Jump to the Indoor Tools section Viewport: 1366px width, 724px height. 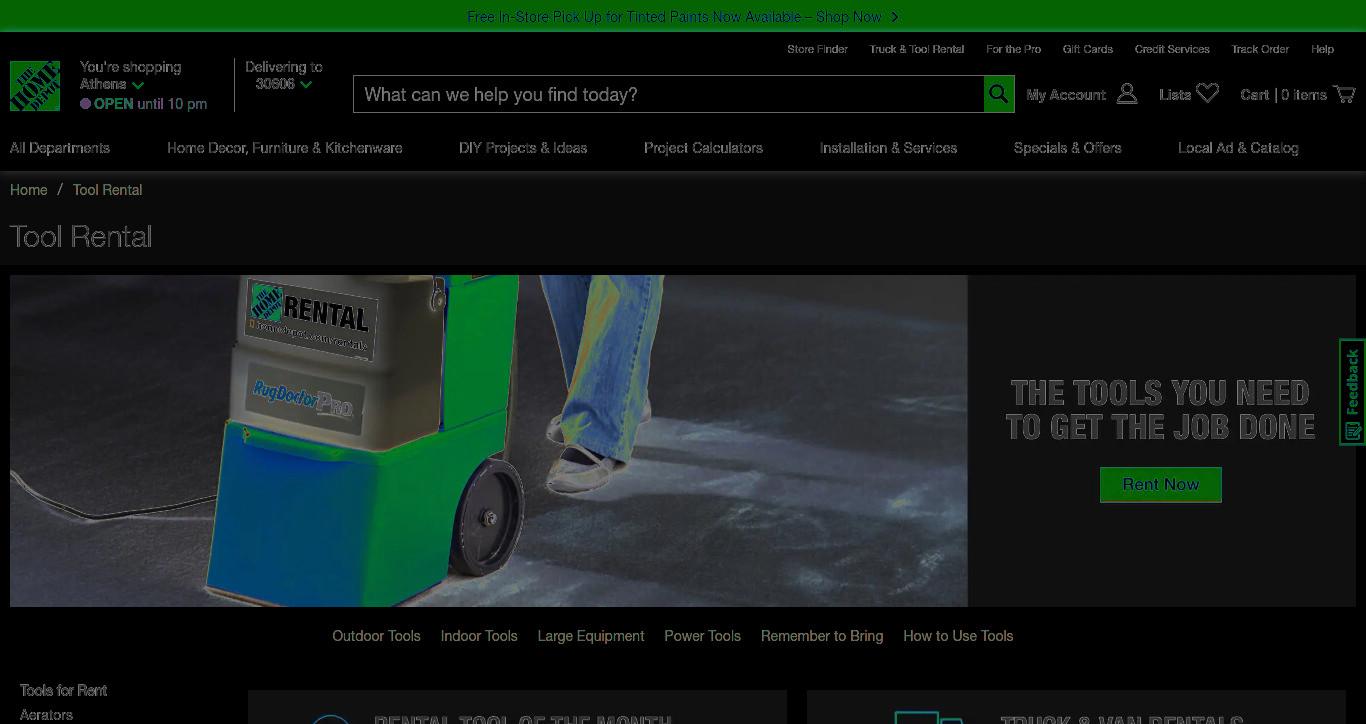[479, 636]
